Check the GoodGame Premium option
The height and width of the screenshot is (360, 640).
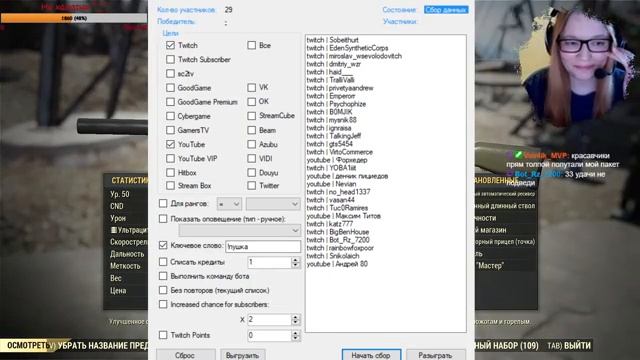[170, 102]
